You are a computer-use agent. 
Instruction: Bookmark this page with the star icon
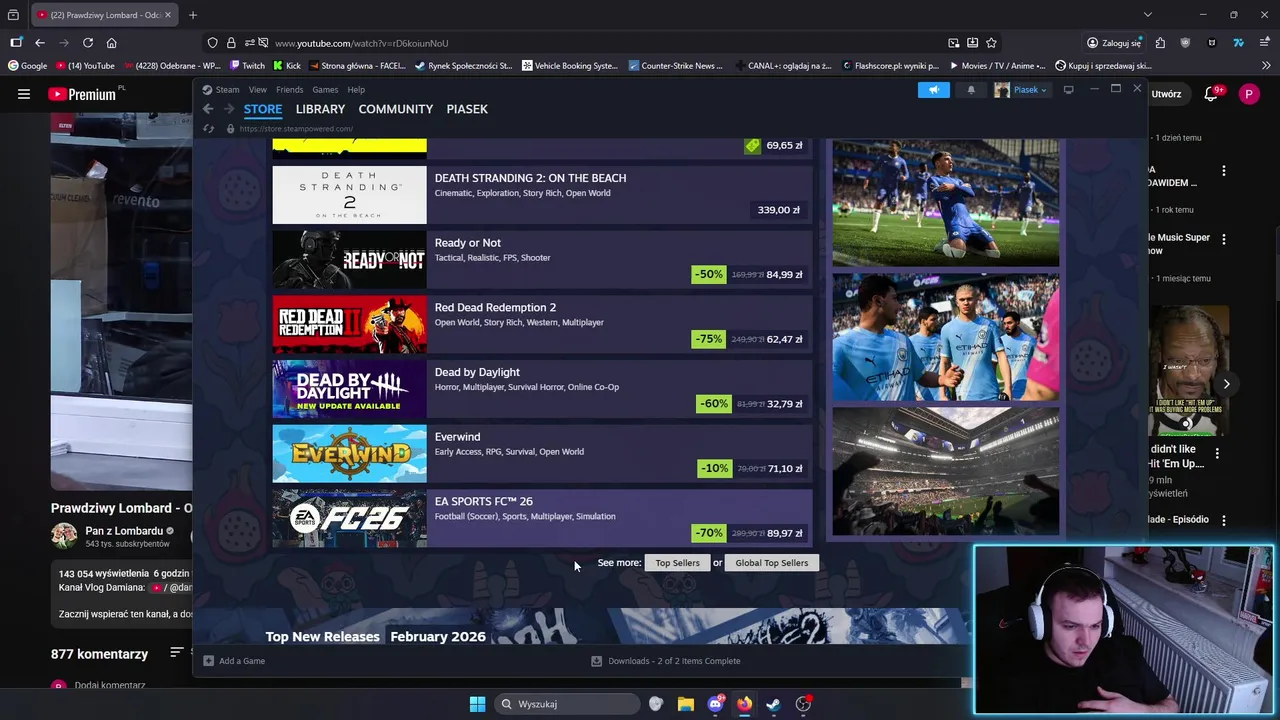pos(991,43)
